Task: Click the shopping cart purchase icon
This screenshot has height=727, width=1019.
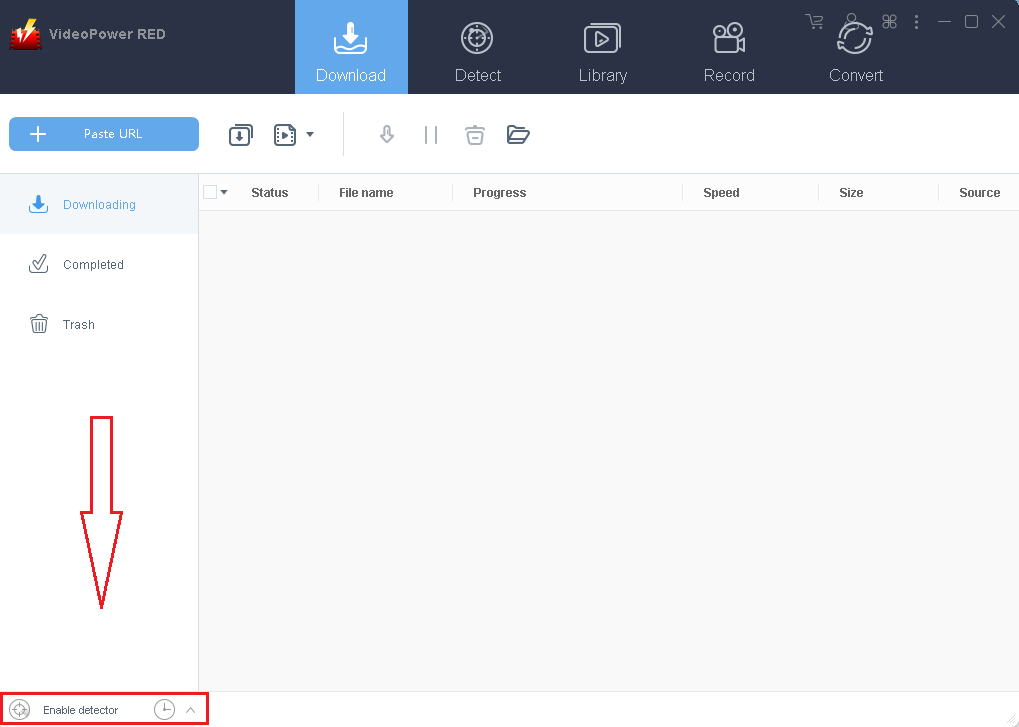Action: (815, 21)
